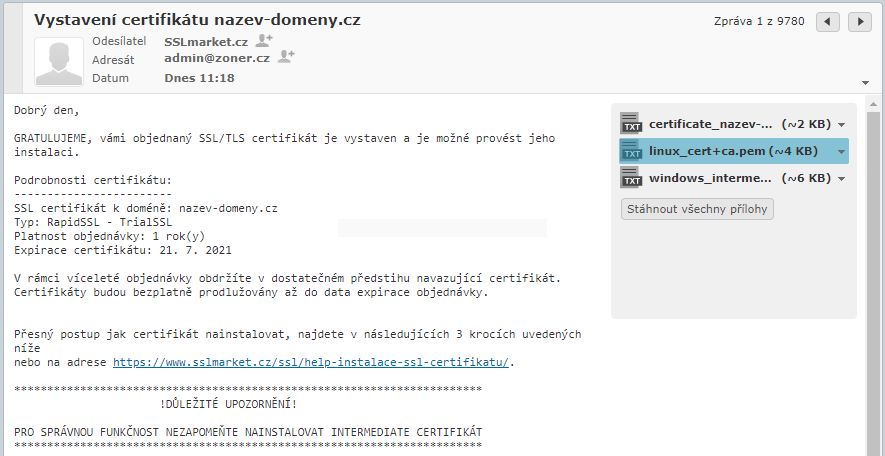
Task: Open the windows_interme attachment file name
Action: pyautogui.click(x=711, y=178)
